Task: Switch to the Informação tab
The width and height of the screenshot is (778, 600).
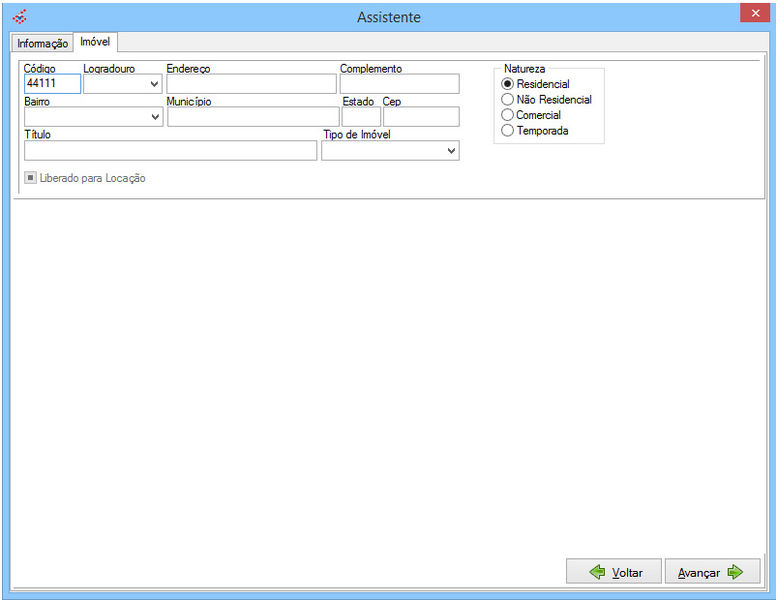Action: 42,43
